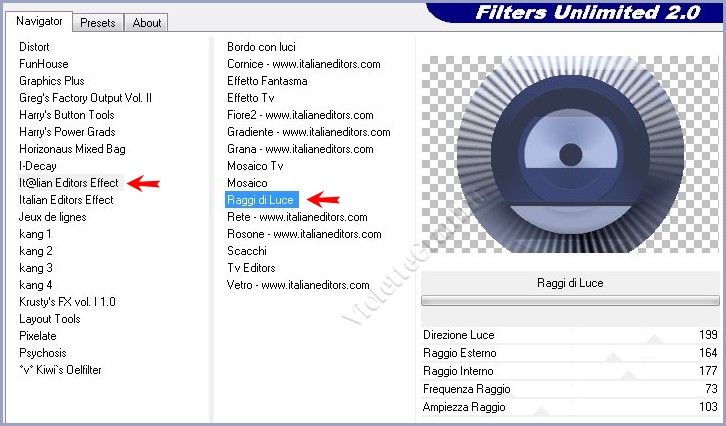Screen dimensions: 726x426
Task: Select Harry's Button Tools category
Action: pyautogui.click(x=66, y=115)
